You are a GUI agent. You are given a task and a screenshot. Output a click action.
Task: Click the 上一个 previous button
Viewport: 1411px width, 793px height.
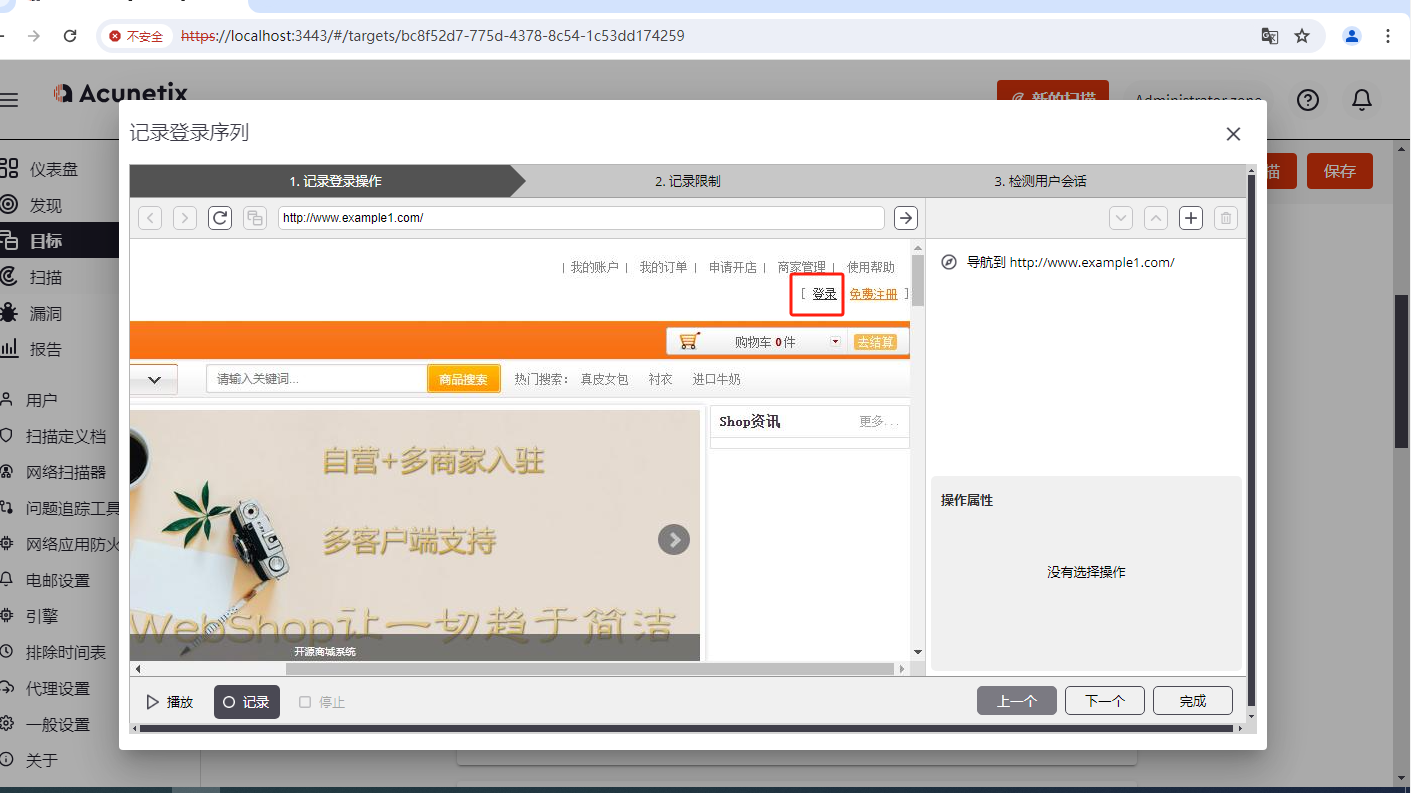point(1017,701)
